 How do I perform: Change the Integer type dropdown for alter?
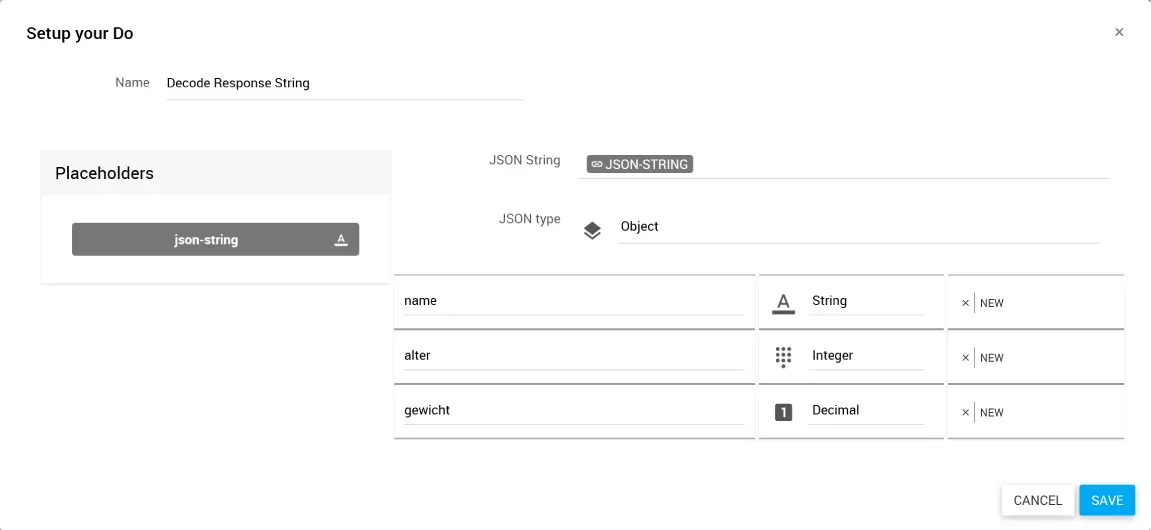tap(866, 356)
